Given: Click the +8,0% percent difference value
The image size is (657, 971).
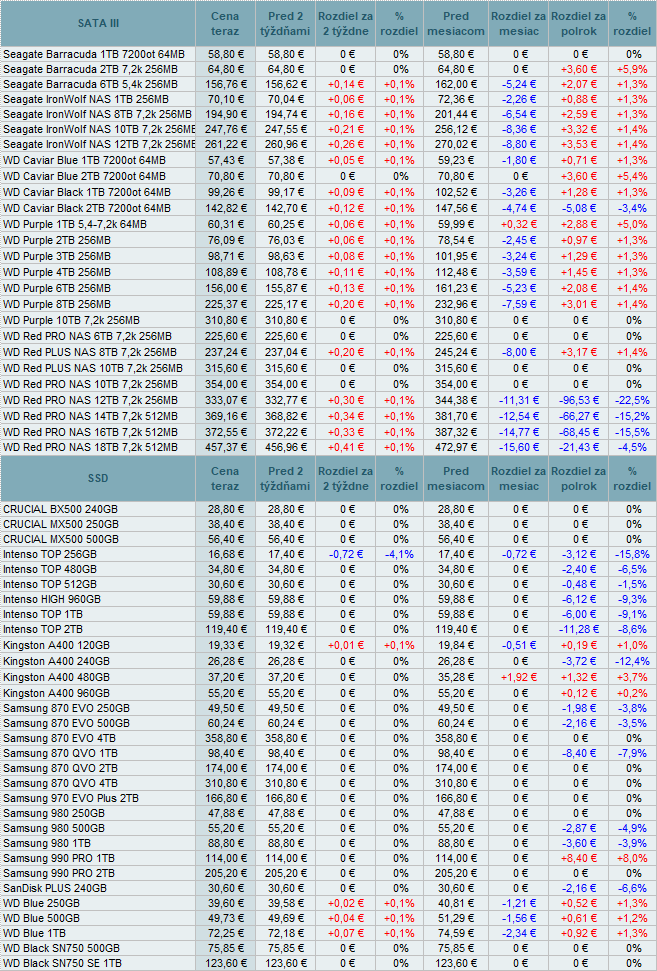Looking at the screenshot, I should click(632, 858).
